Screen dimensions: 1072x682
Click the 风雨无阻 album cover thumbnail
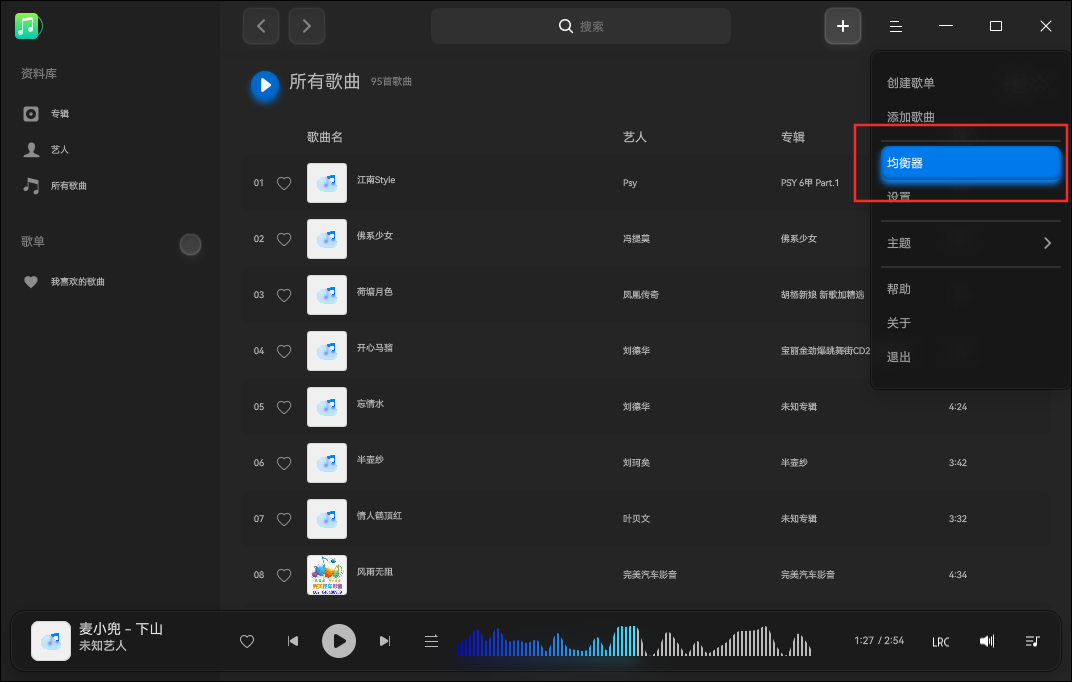[327, 575]
